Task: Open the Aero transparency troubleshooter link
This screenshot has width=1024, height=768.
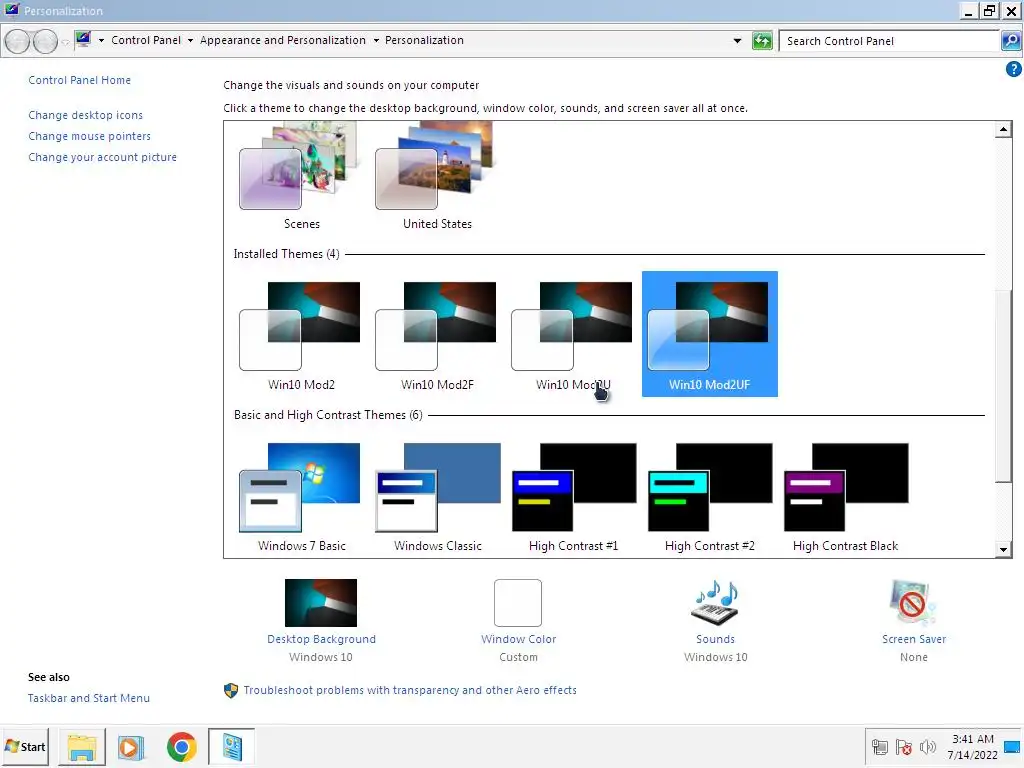Action: coord(410,690)
